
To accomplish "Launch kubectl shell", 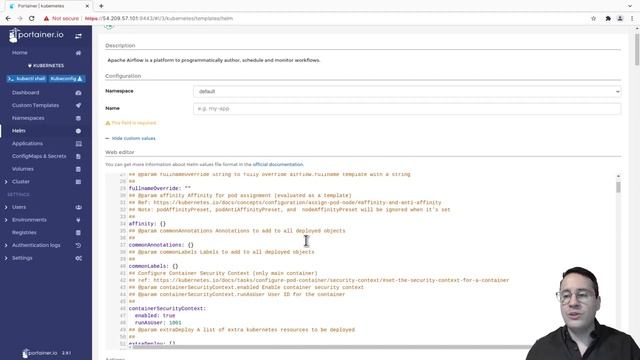I will [x=27, y=79].
